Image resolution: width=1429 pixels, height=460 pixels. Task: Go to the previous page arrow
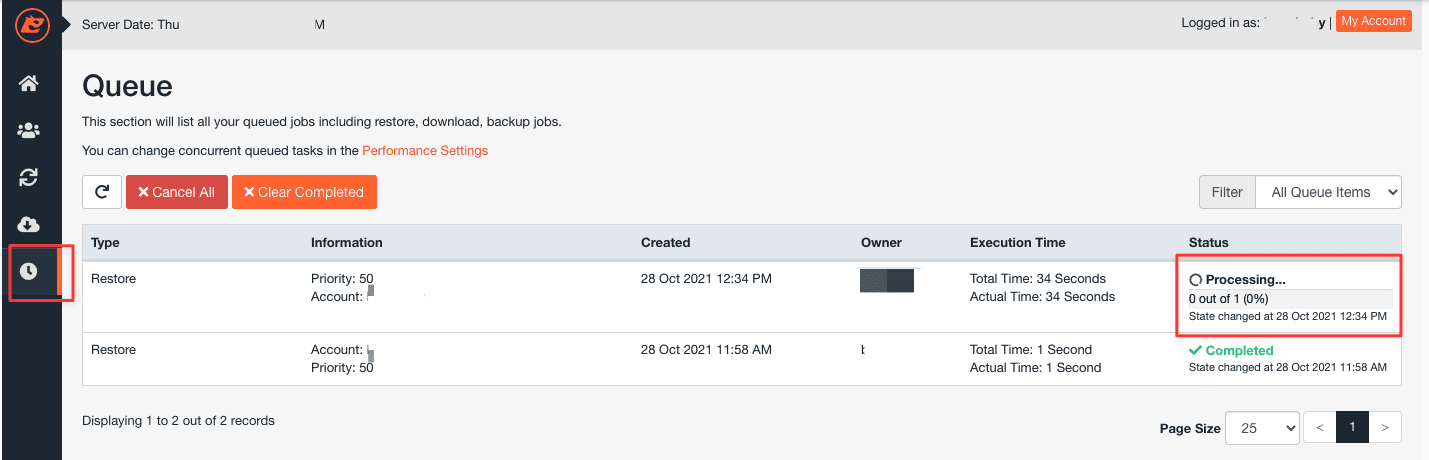click(x=1320, y=428)
